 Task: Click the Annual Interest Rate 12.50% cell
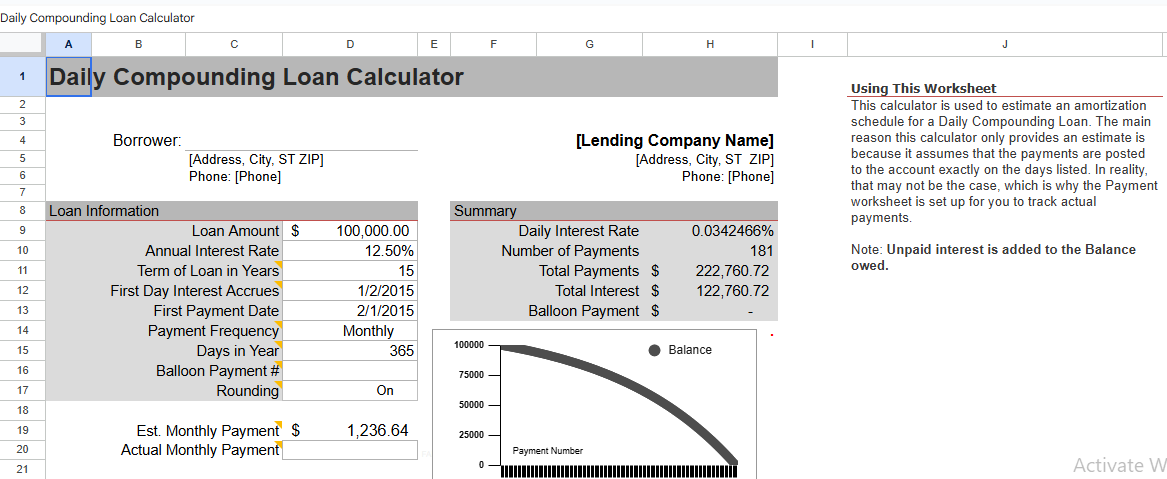pyautogui.click(x=350, y=251)
